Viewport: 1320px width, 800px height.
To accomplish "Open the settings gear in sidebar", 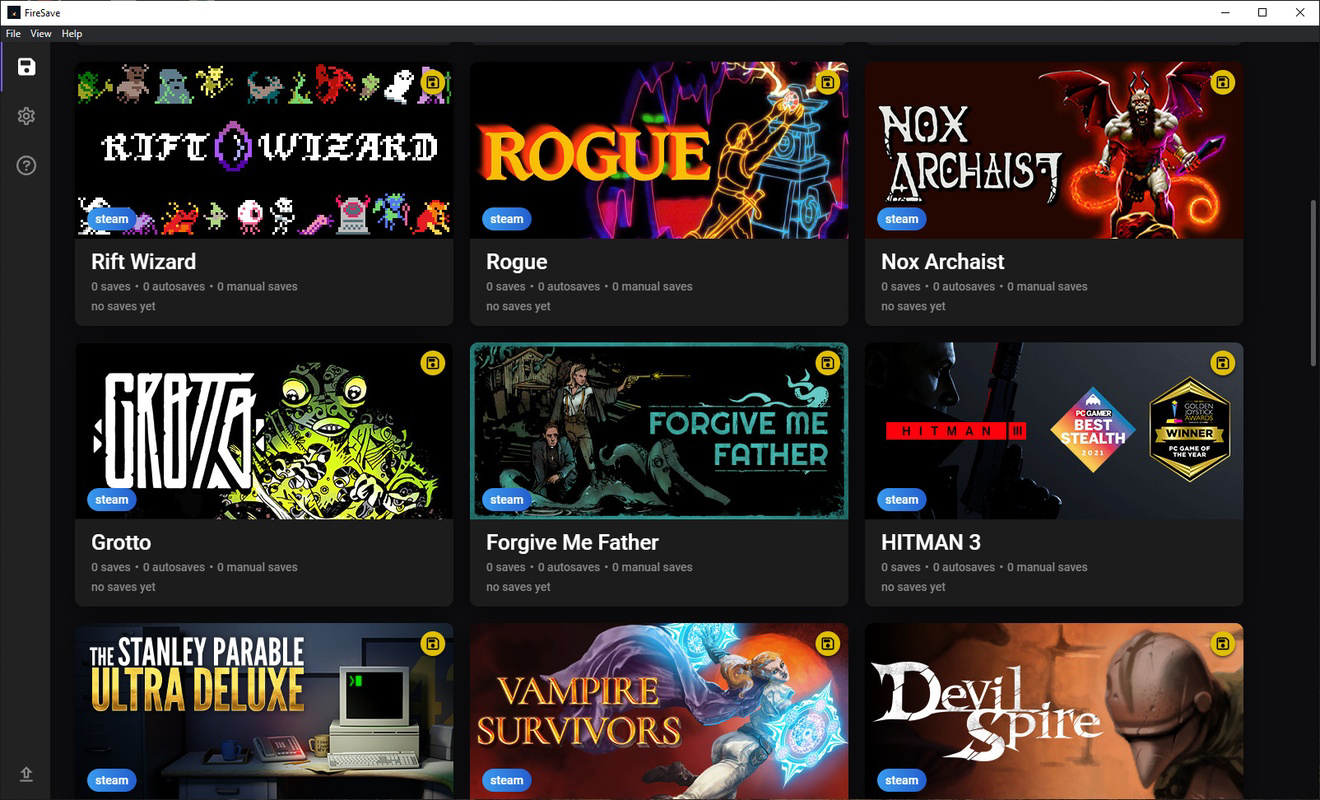I will [27, 116].
